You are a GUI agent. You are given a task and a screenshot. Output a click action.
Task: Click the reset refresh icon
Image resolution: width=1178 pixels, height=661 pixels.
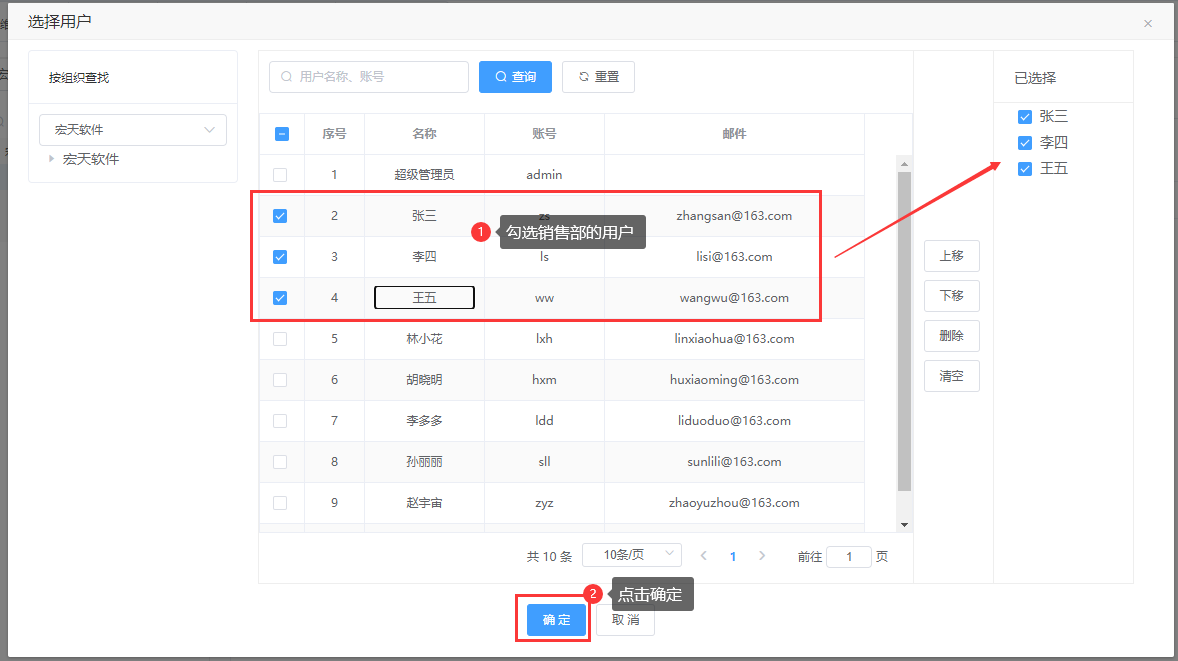pyautogui.click(x=584, y=77)
